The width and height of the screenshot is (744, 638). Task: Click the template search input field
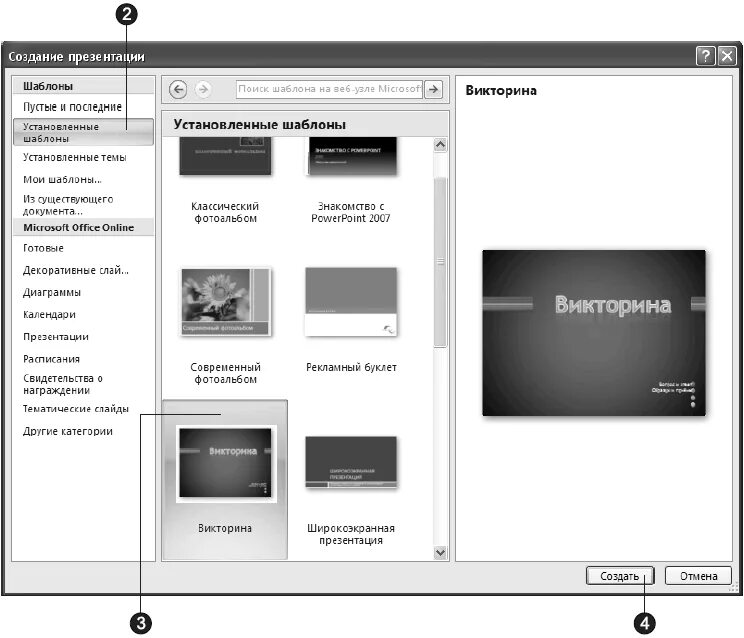pos(329,89)
